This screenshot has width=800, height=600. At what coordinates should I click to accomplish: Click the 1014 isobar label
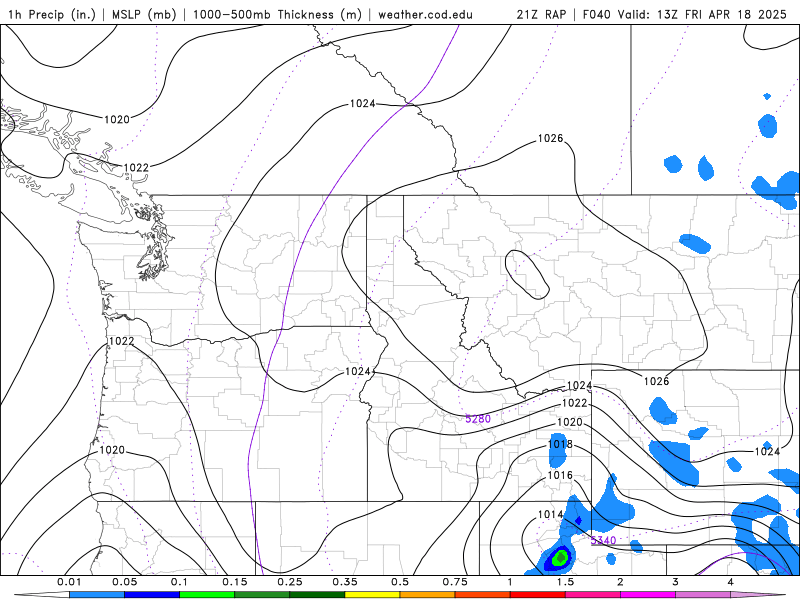click(x=551, y=514)
